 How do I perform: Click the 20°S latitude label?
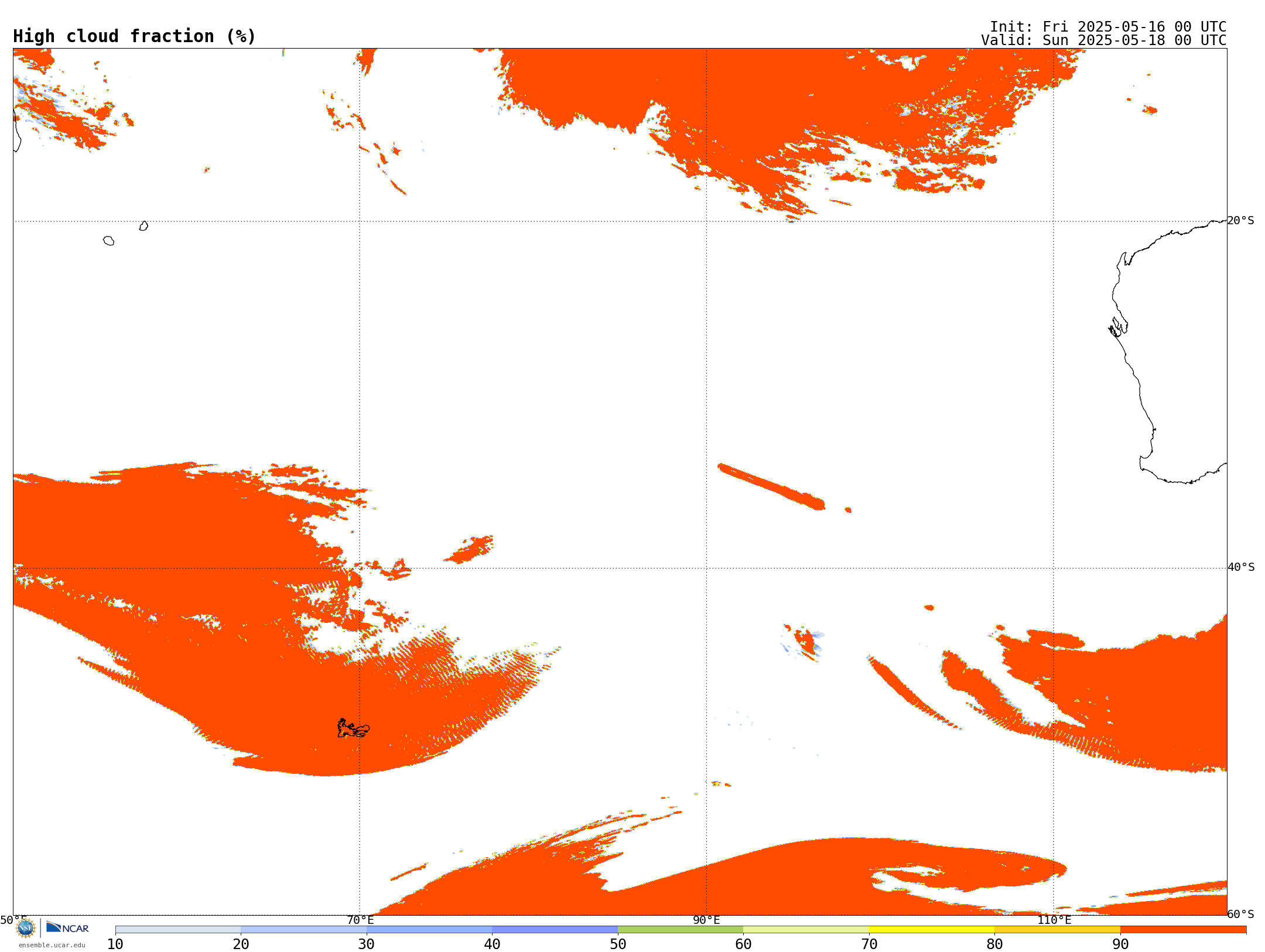coord(1240,221)
